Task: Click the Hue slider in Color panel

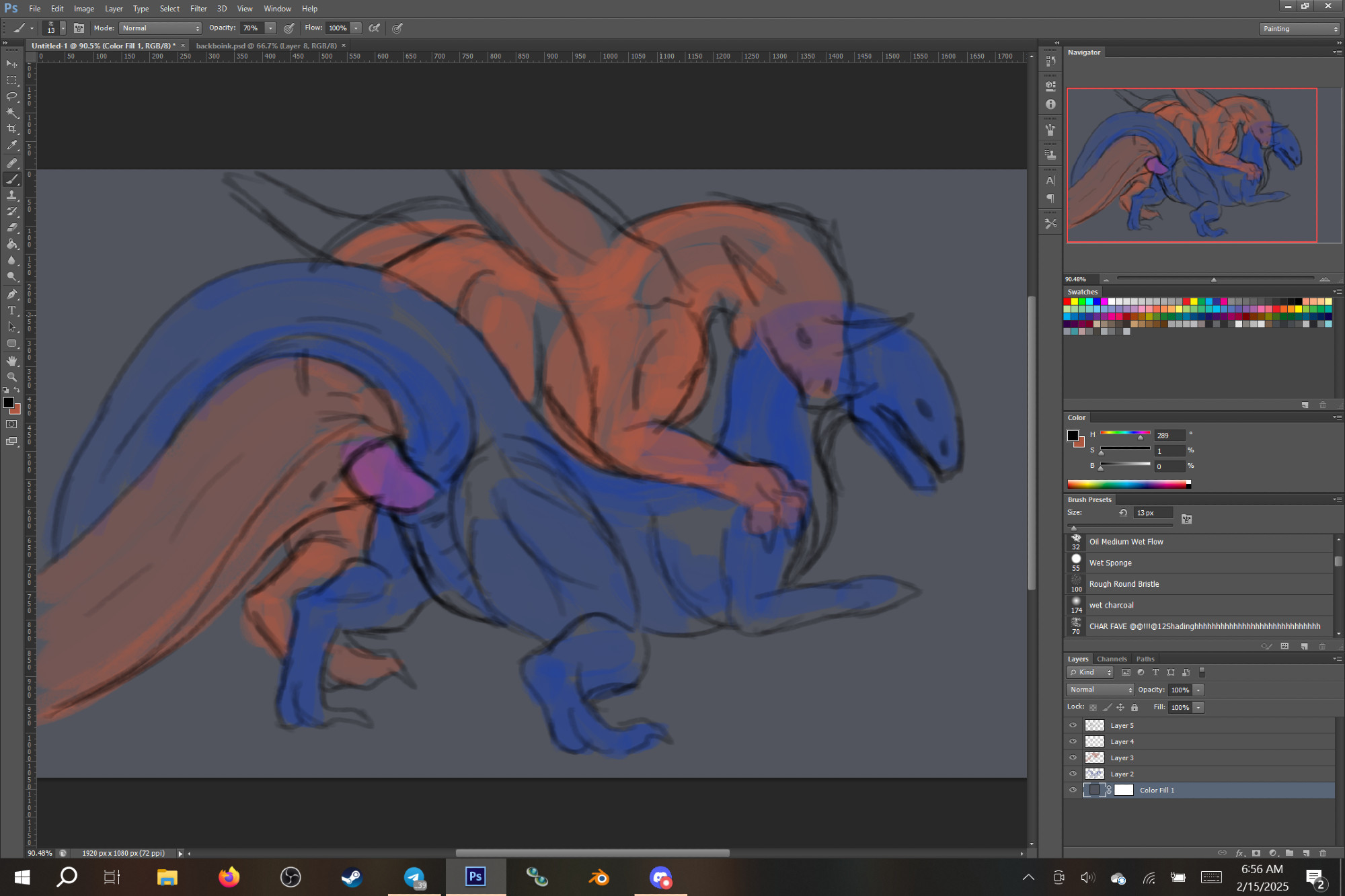Action: 1125,434
